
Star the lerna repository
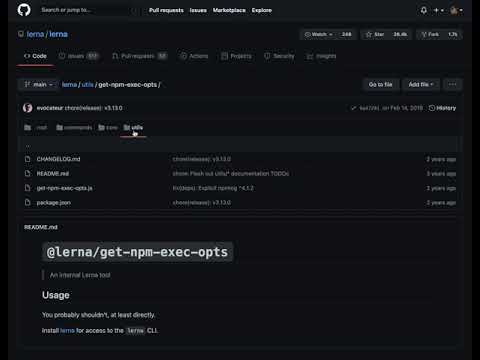pos(375,34)
